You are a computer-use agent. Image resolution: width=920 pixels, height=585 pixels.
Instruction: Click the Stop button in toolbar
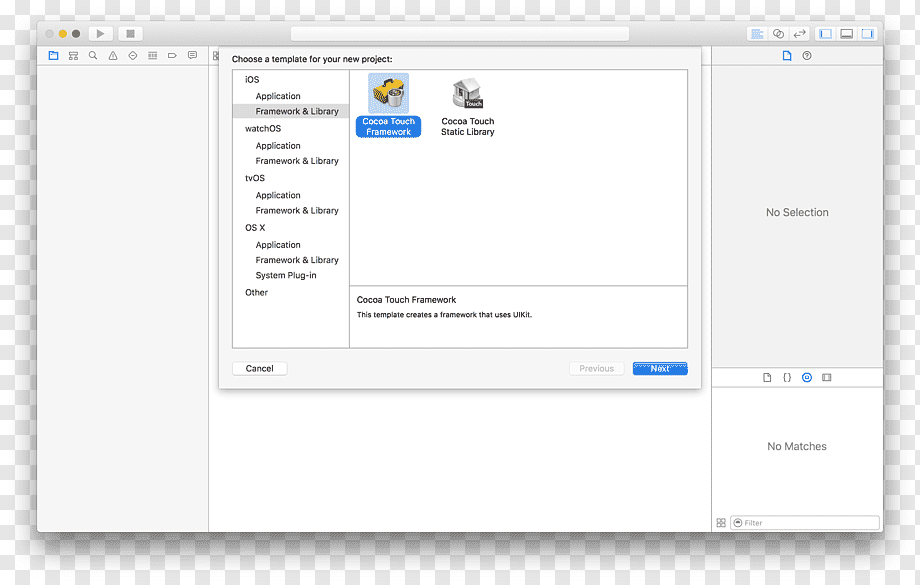(x=130, y=34)
